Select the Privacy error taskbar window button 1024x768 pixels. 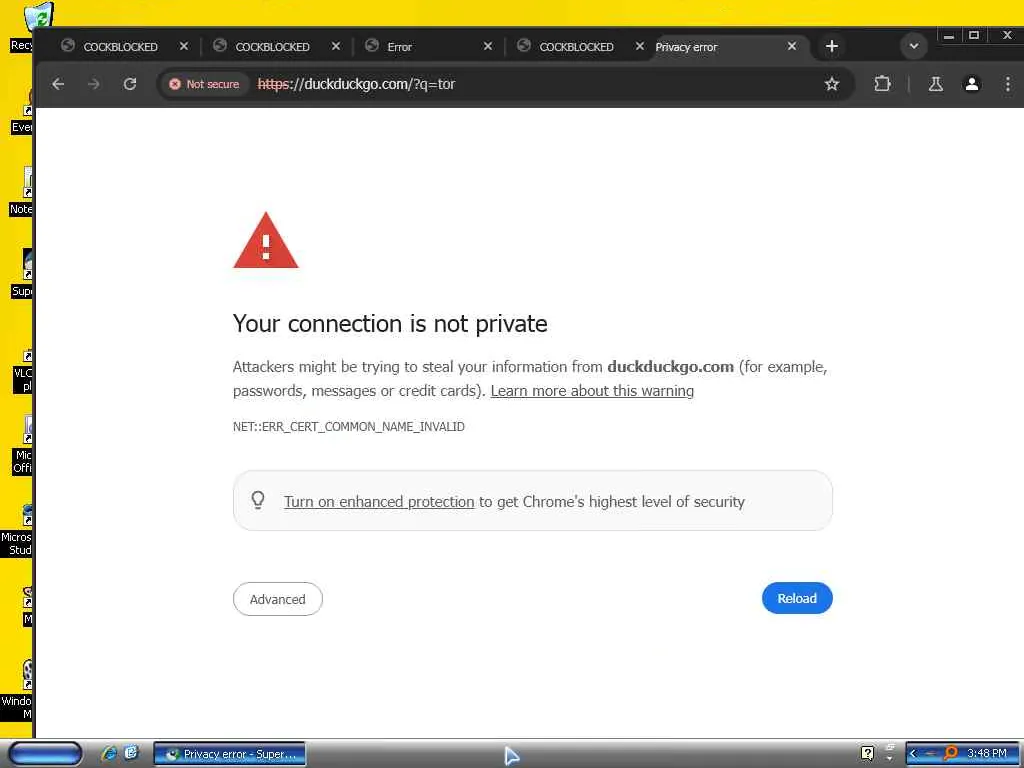click(x=229, y=754)
